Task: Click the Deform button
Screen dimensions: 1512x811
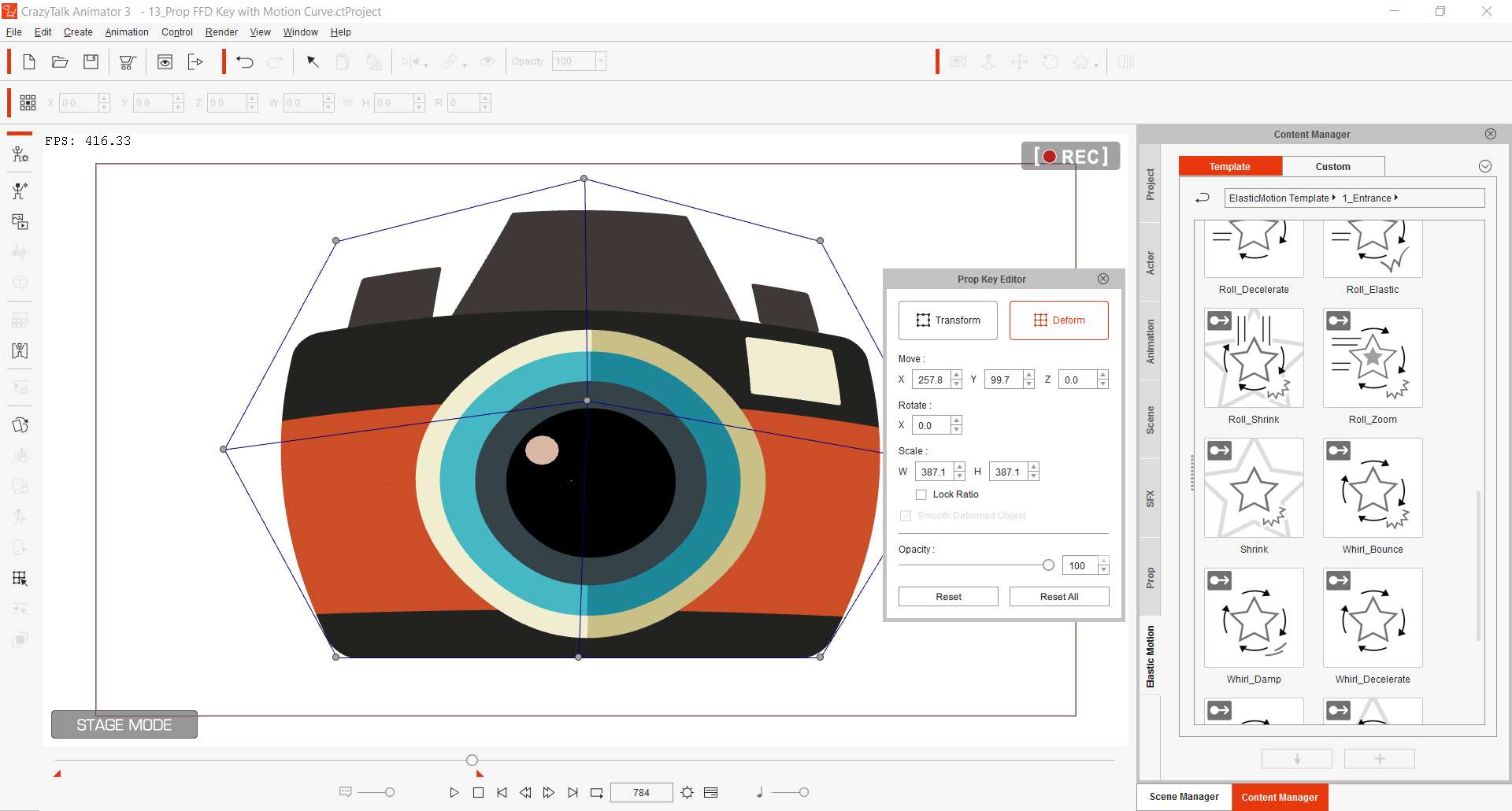Action: 1058,320
